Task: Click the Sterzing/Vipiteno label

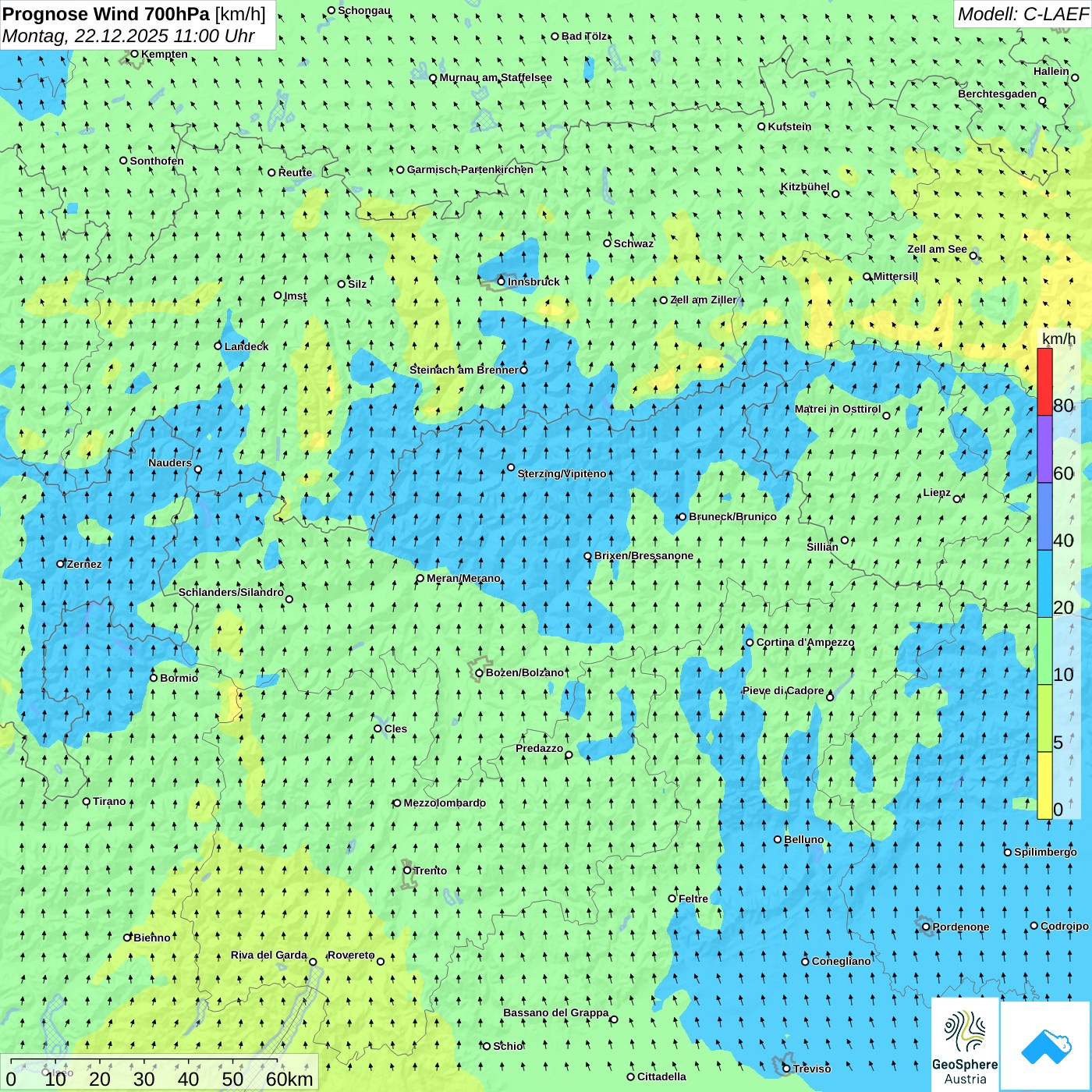Action: point(562,473)
